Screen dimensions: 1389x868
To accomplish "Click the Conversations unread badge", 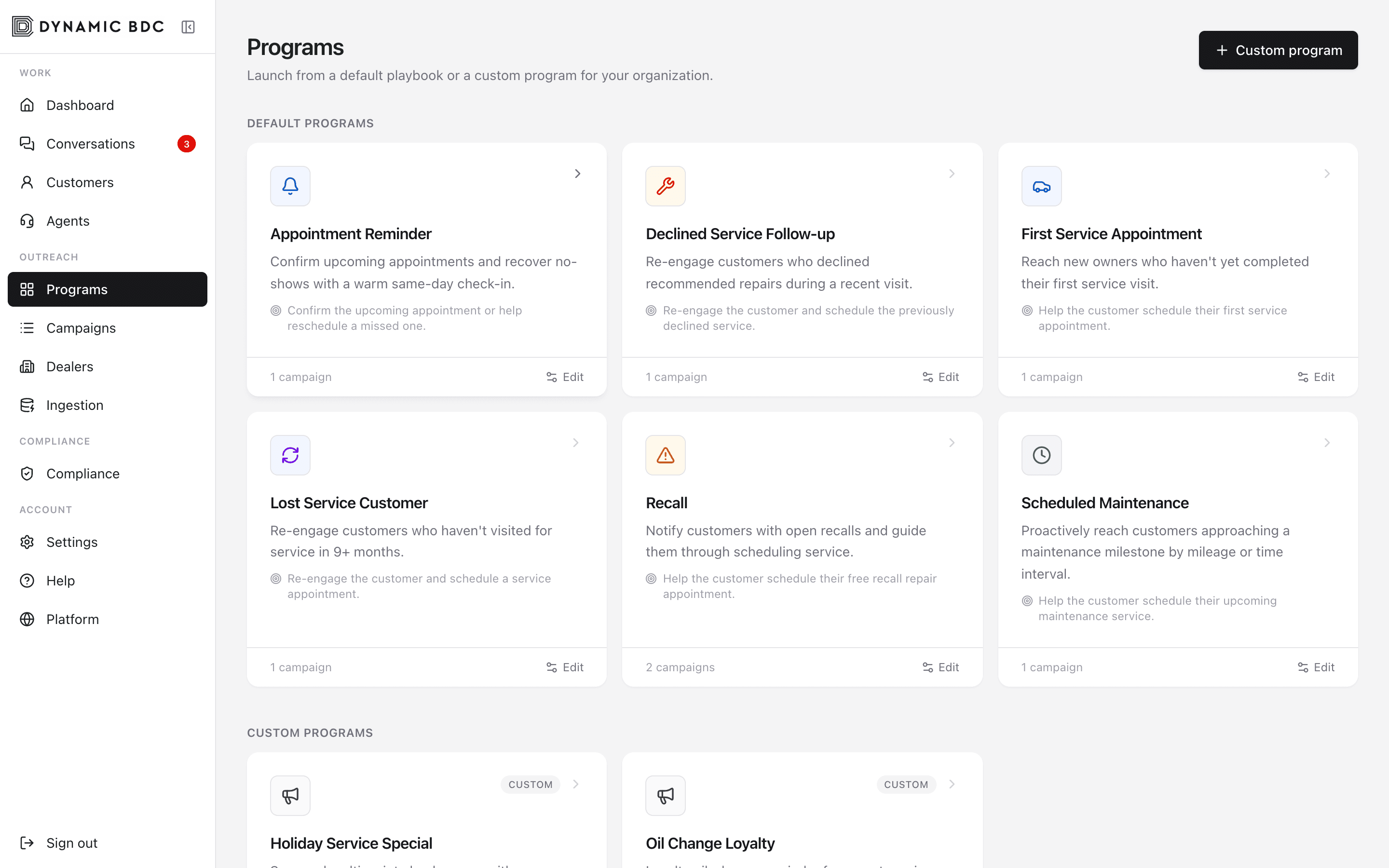I will pos(187,144).
